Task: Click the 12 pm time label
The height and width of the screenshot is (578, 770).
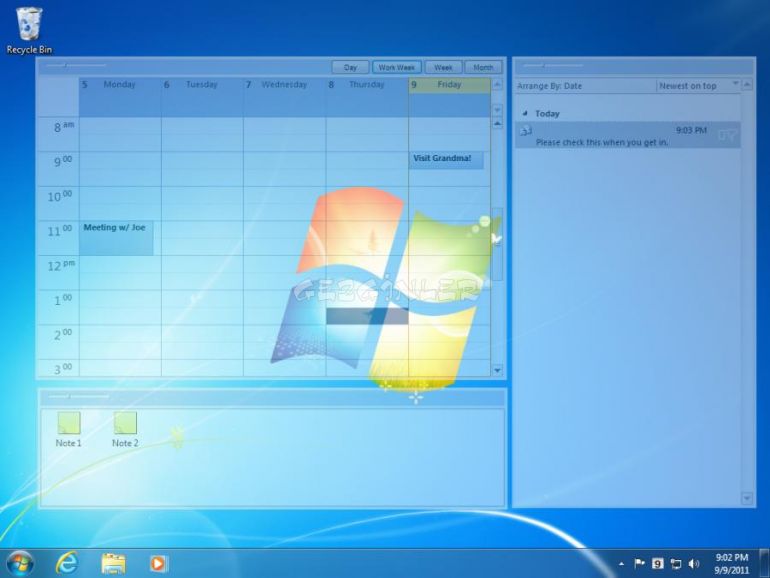Action: coord(61,266)
